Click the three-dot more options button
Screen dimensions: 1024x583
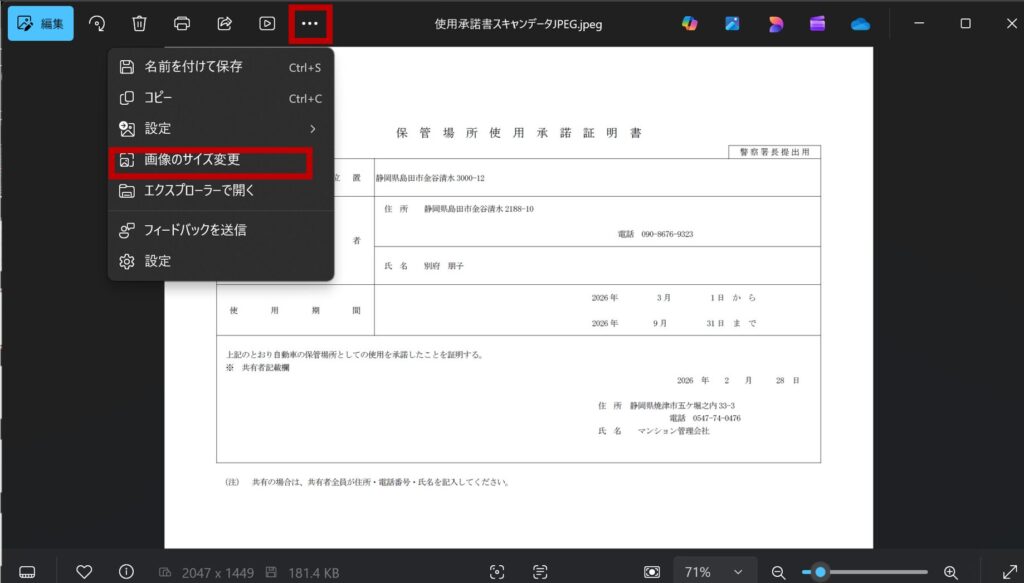[310, 23]
